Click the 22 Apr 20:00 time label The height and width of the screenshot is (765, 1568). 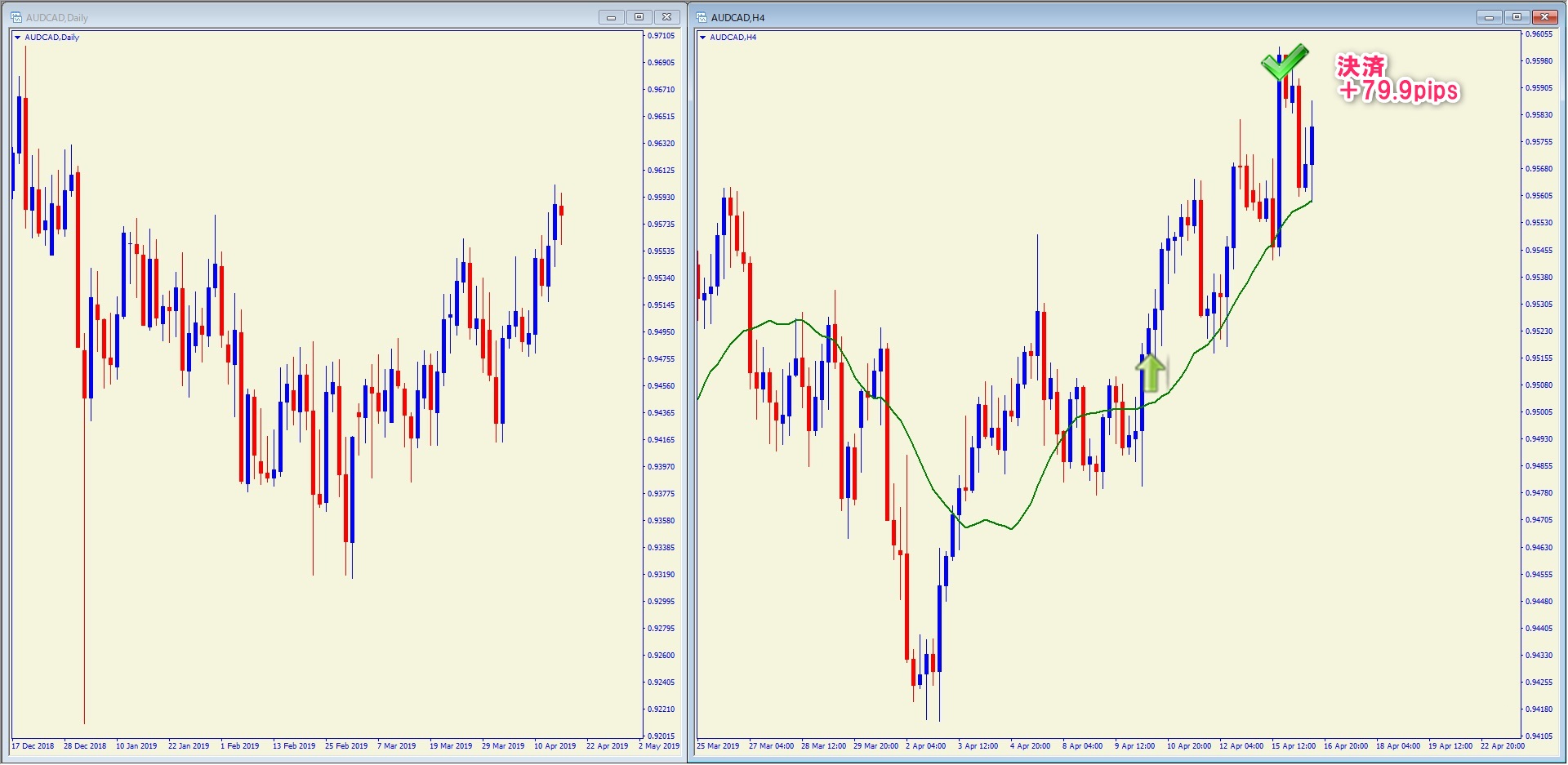(1503, 746)
